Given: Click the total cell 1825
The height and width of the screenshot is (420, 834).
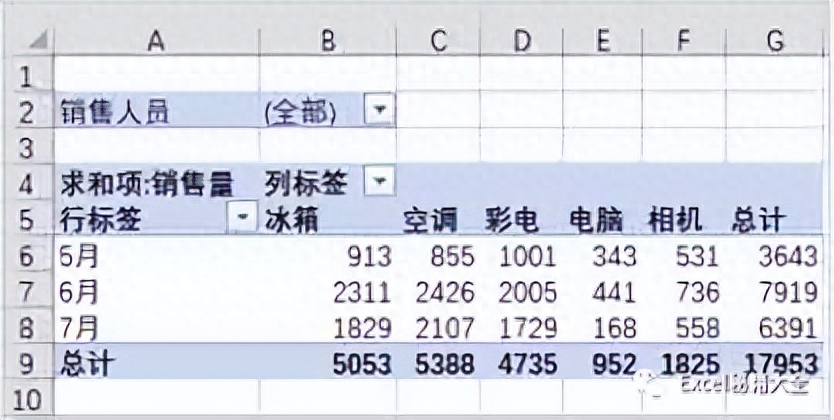Looking at the screenshot, I should (x=683, y=364).
